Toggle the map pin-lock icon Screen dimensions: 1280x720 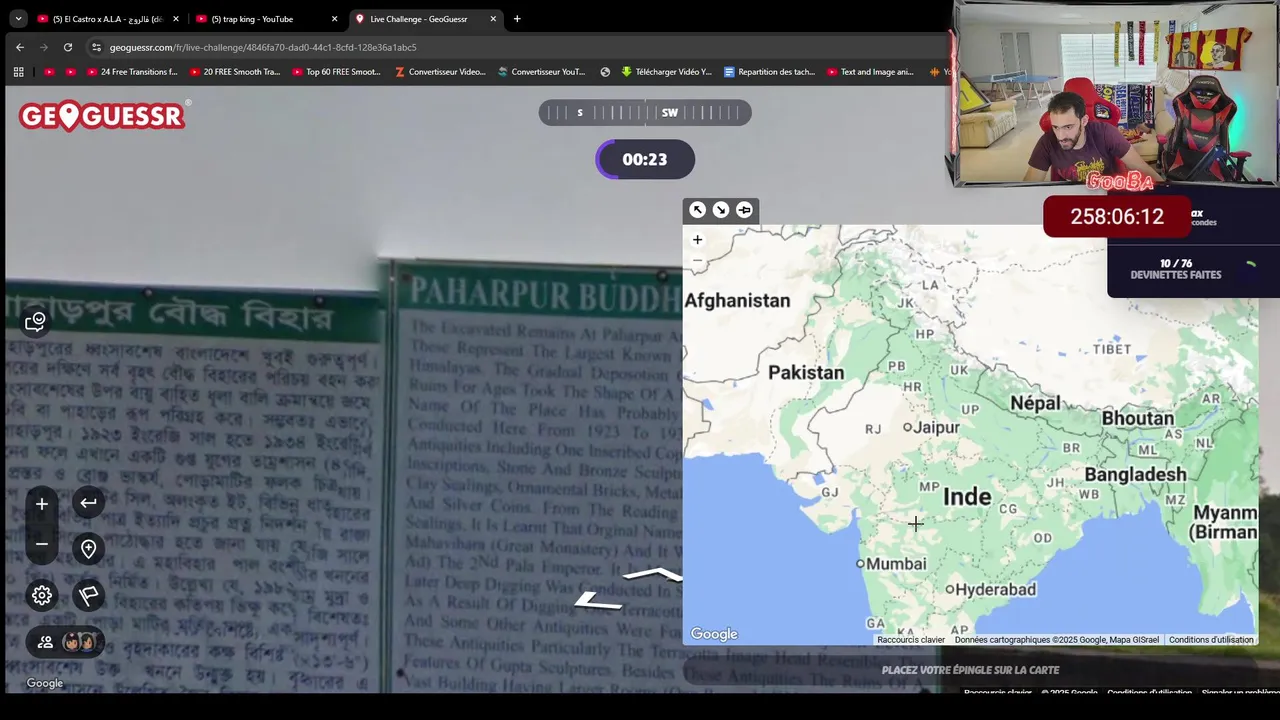(744, 210)
